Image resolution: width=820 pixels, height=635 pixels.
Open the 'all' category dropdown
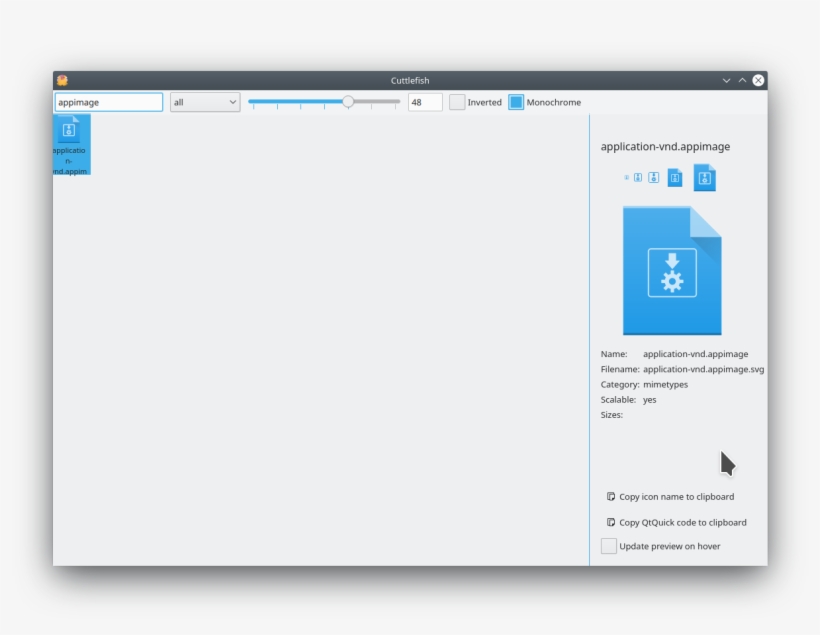(205, 102)
